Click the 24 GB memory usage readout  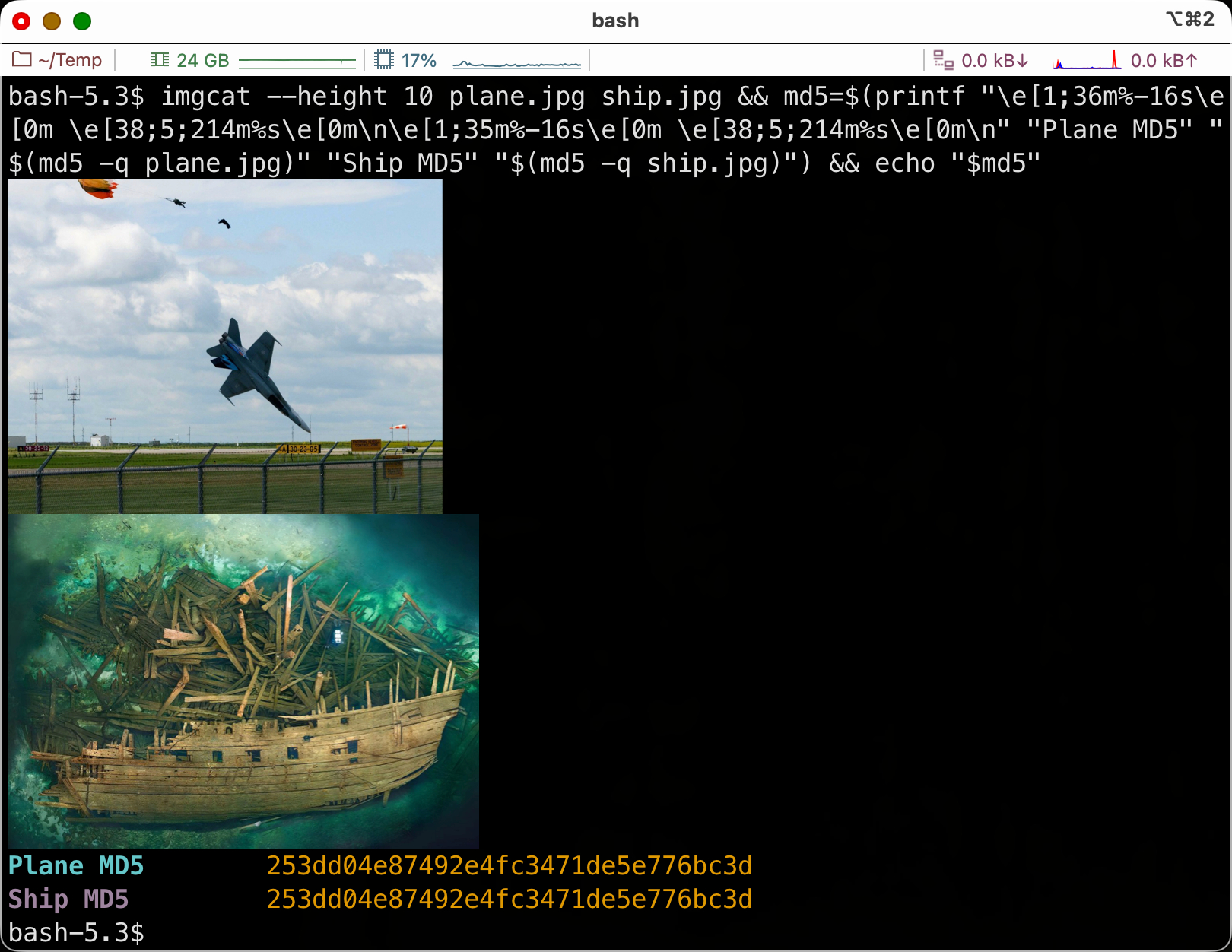point(202,60)
